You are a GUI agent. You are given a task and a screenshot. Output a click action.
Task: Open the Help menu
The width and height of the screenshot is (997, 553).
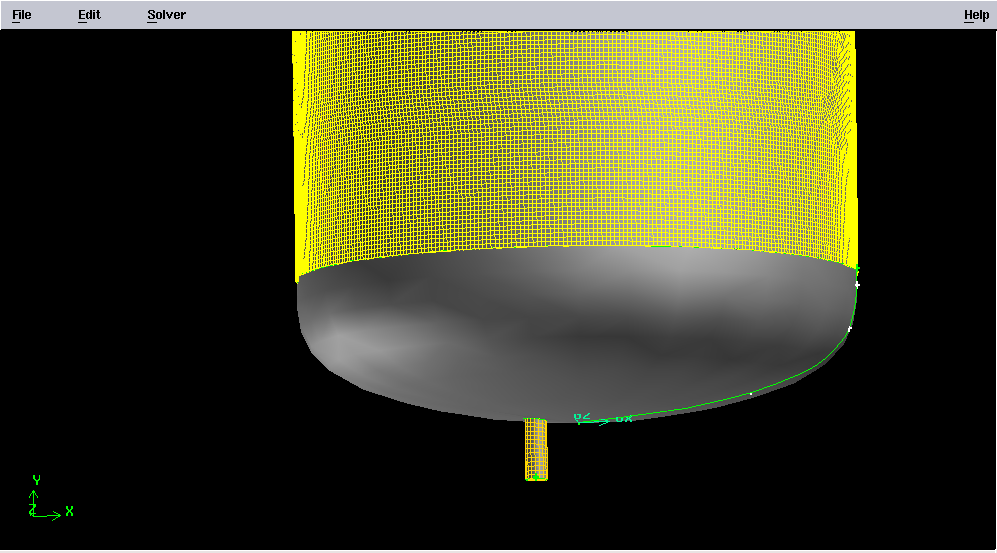point(976,15)
